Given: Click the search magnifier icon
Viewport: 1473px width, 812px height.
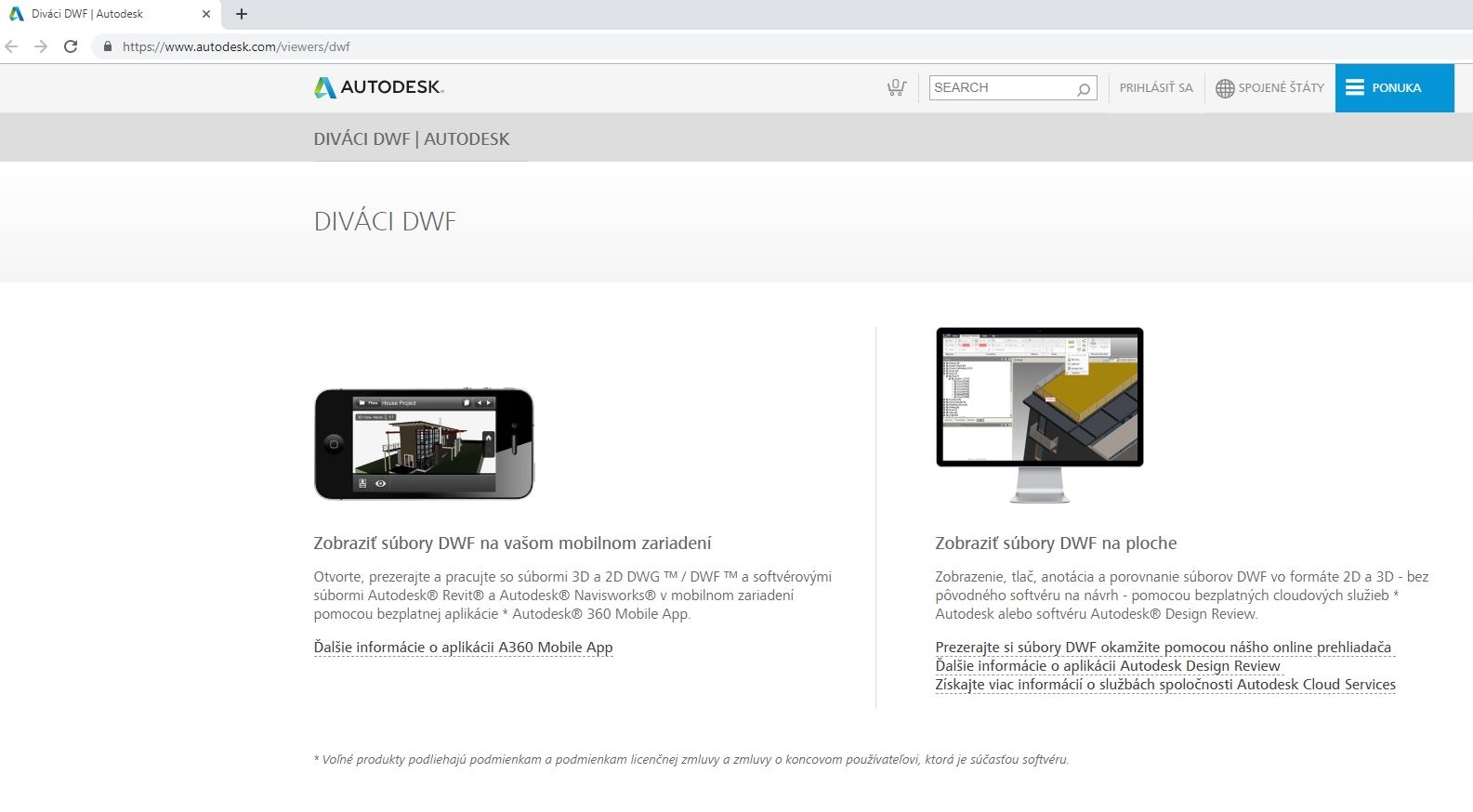Looking at the screenshot, I should 1083,88.
